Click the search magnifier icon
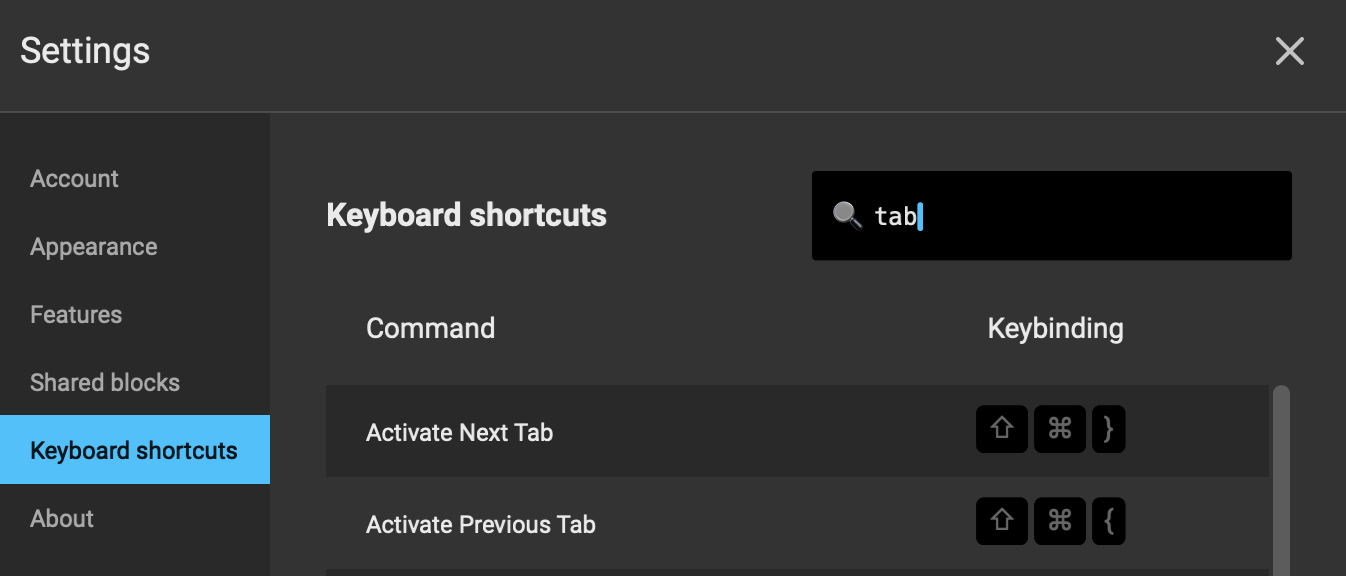Viewport: 1346px width, 576px height. click(849, 213)
